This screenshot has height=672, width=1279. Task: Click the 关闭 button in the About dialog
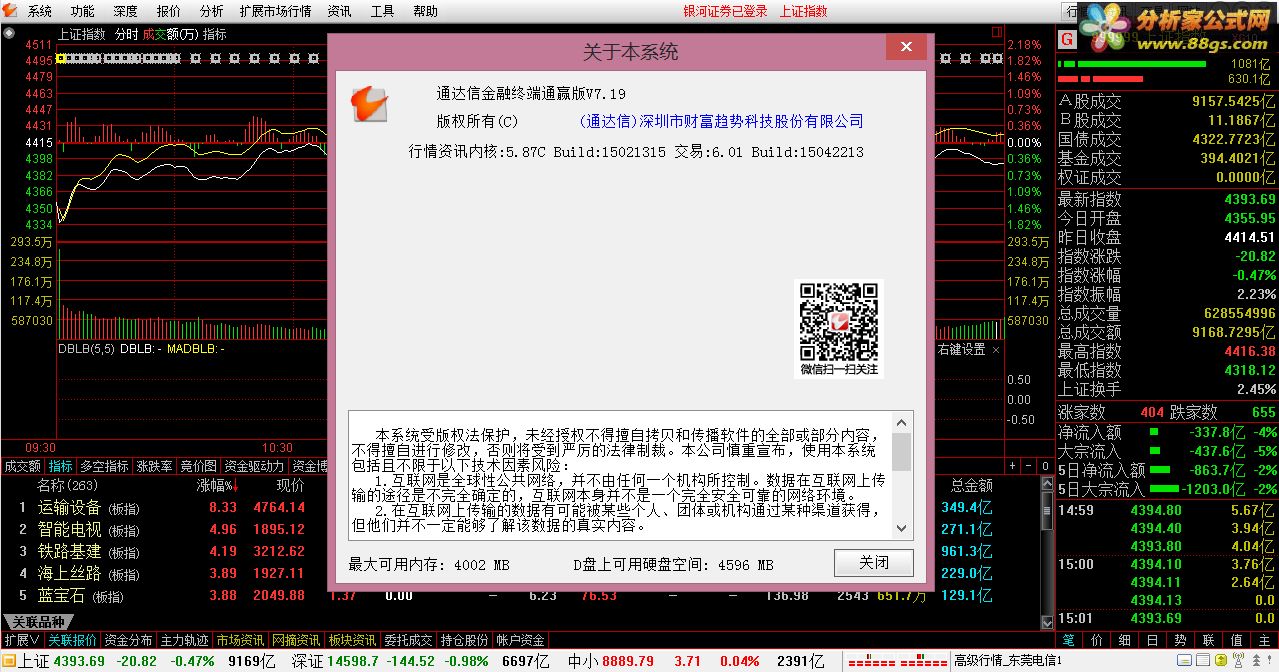874,563
